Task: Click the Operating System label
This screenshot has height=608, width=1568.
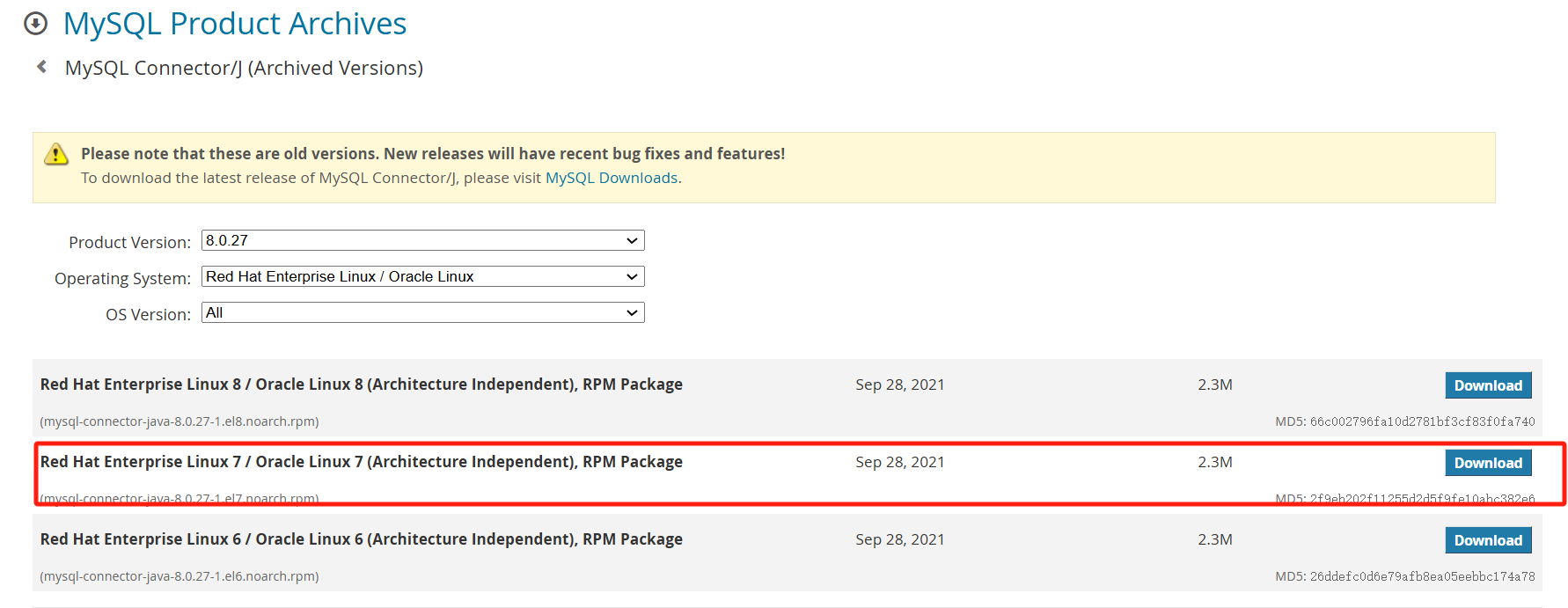Action: click(x=122, y=278)
